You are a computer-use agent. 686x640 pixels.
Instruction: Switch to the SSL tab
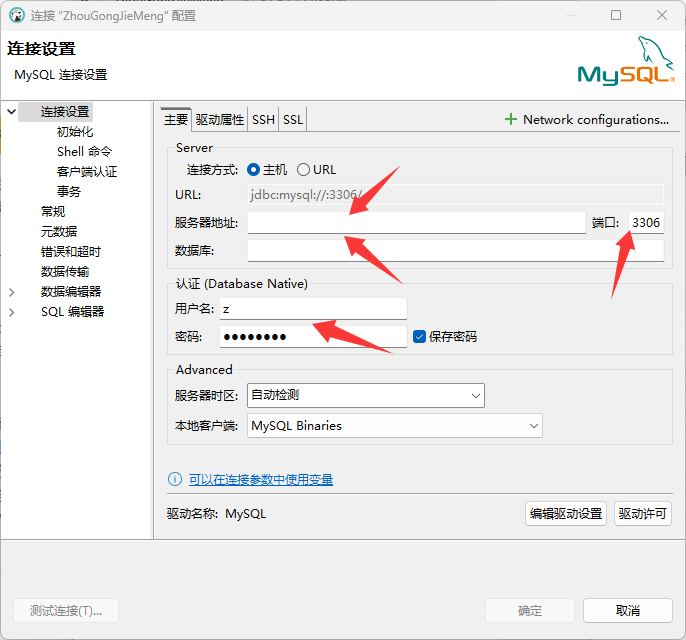(293, 119)
